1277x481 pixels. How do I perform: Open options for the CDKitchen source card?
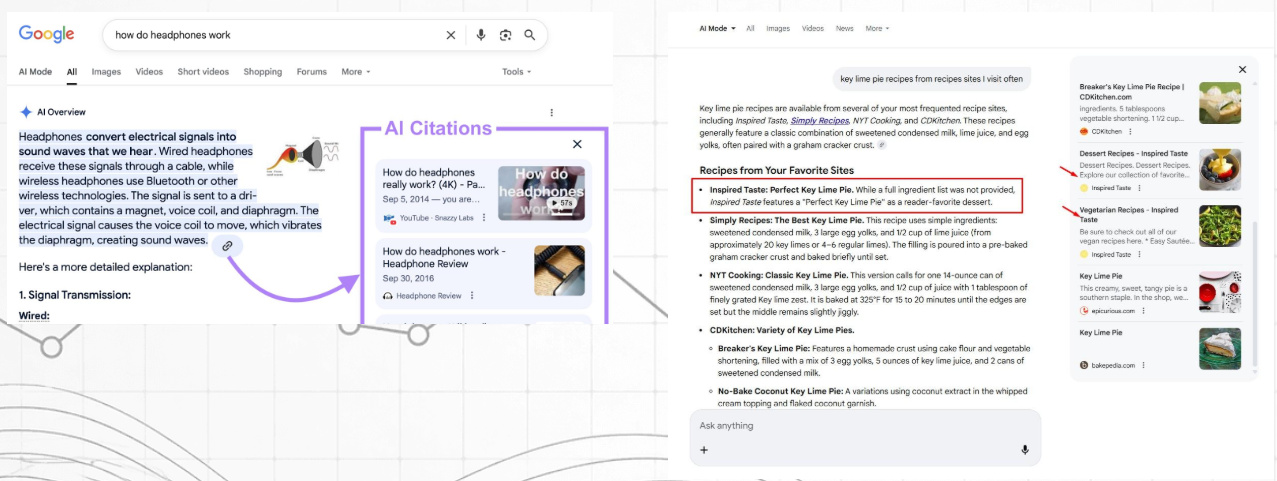click(1131, 131)
